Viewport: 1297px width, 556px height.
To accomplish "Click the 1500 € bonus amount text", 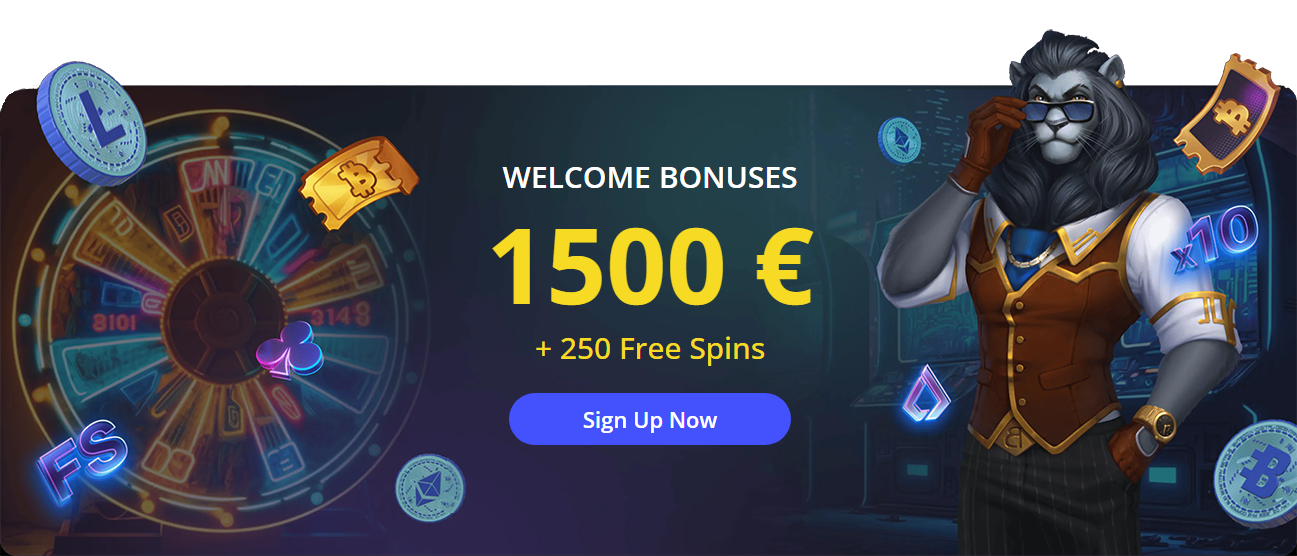I will click(x=651, y=265).
